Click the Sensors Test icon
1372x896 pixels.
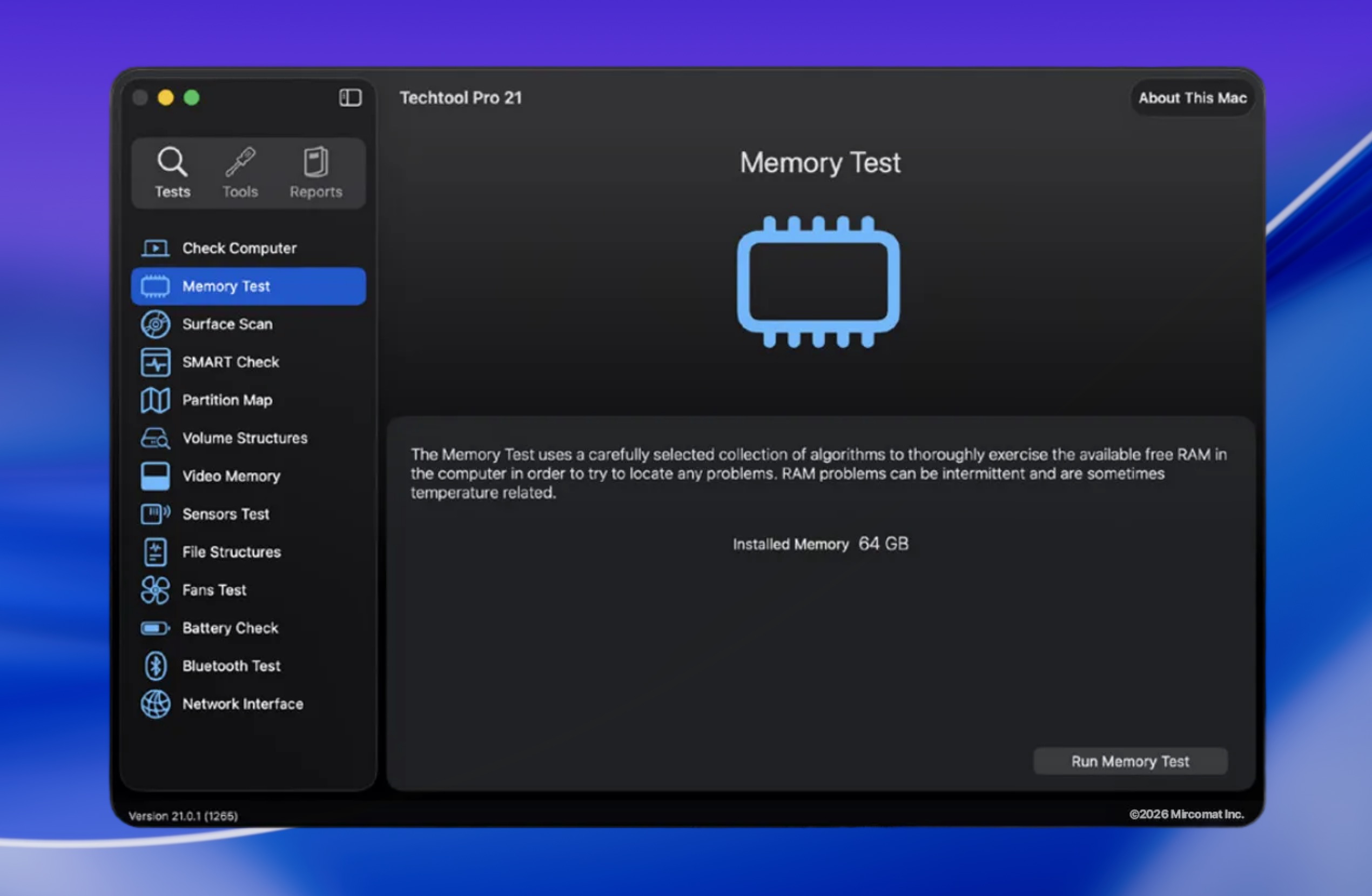tap(155, 514)
